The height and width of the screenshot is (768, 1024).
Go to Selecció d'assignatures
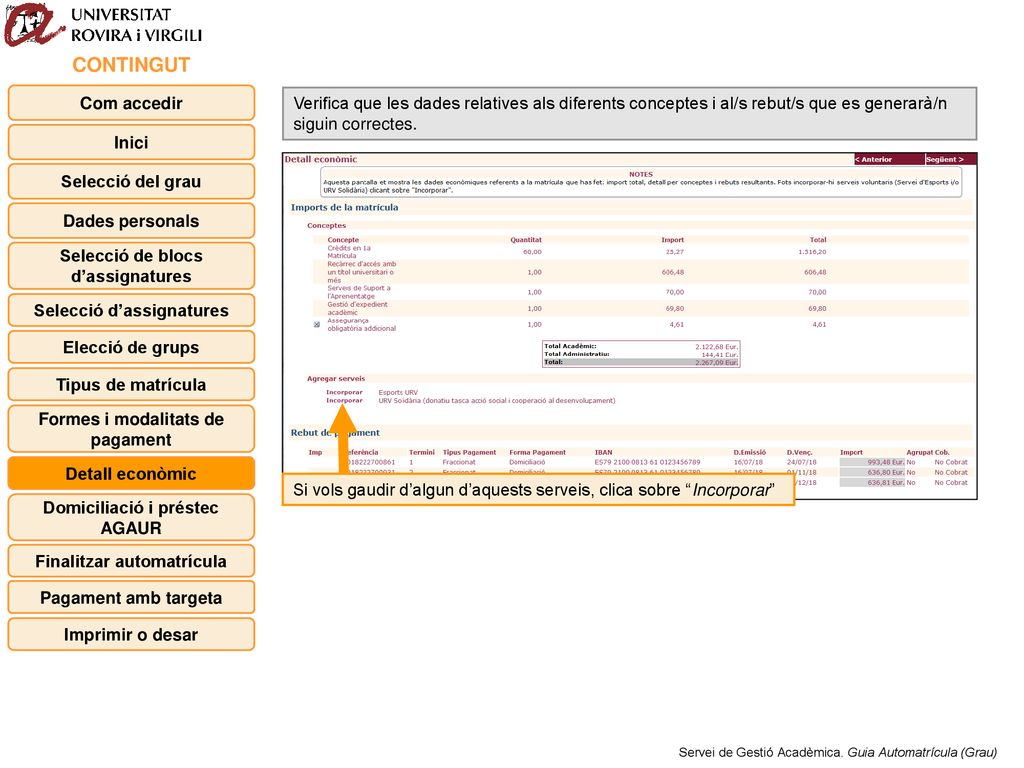[131, 310]
